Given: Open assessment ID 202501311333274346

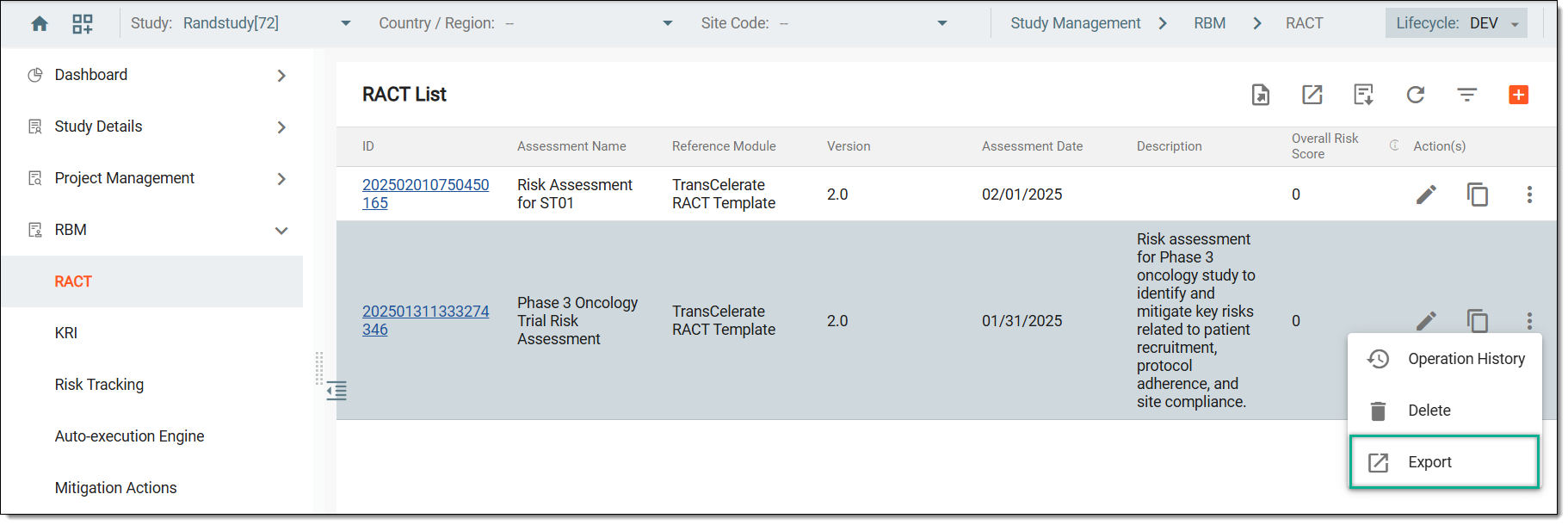Looking at the screenshot, I should 425,320.
